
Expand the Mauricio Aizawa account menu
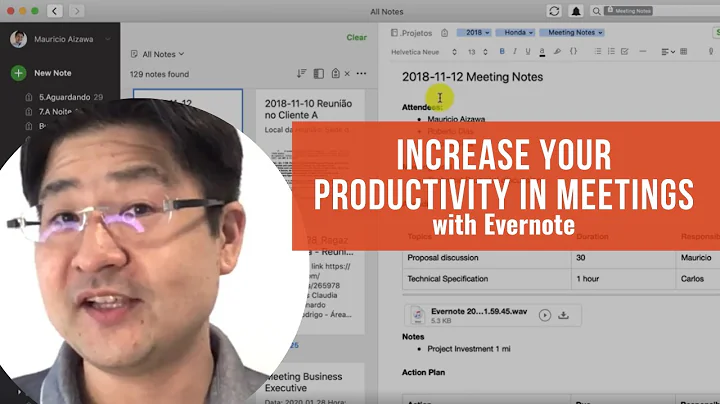coord(107,39)
